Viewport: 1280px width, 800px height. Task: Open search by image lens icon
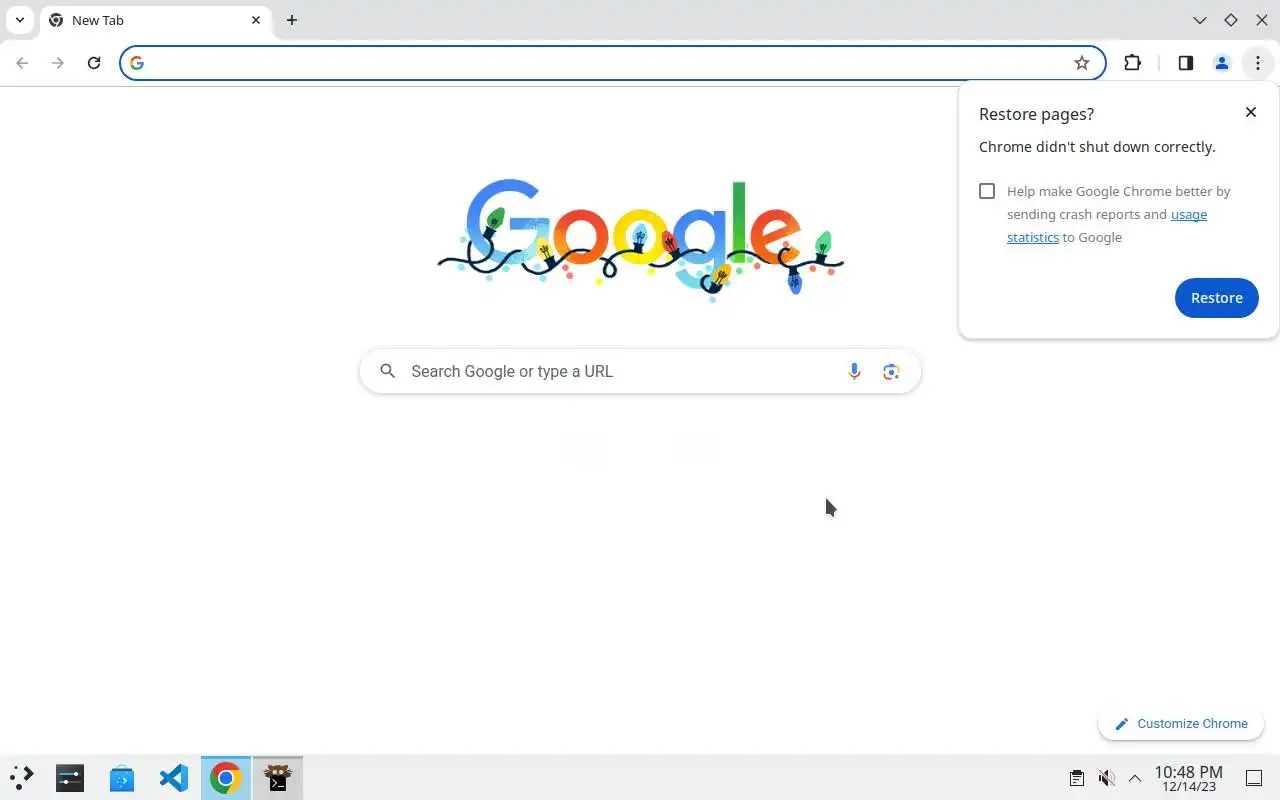(891, 371)
